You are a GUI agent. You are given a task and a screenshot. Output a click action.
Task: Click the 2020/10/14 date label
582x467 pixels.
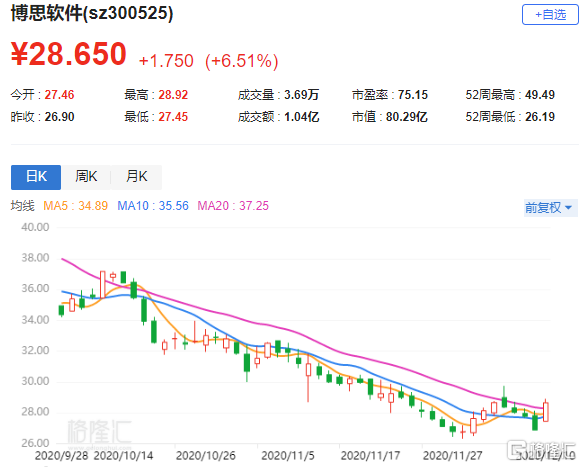(x=123, y=455)
